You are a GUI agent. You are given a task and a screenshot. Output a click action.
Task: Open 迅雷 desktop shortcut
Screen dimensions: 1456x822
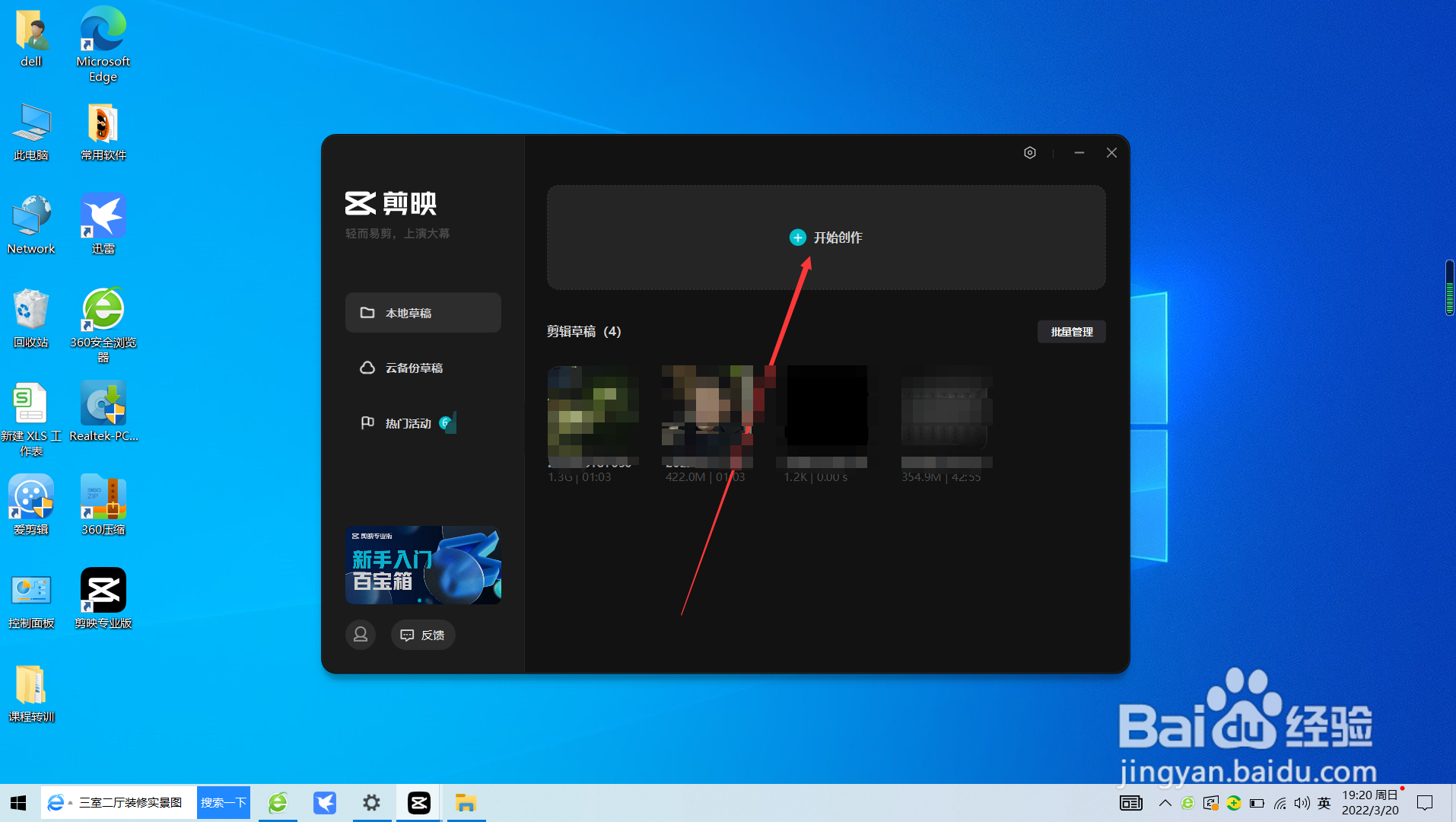[x=103, y=225]
